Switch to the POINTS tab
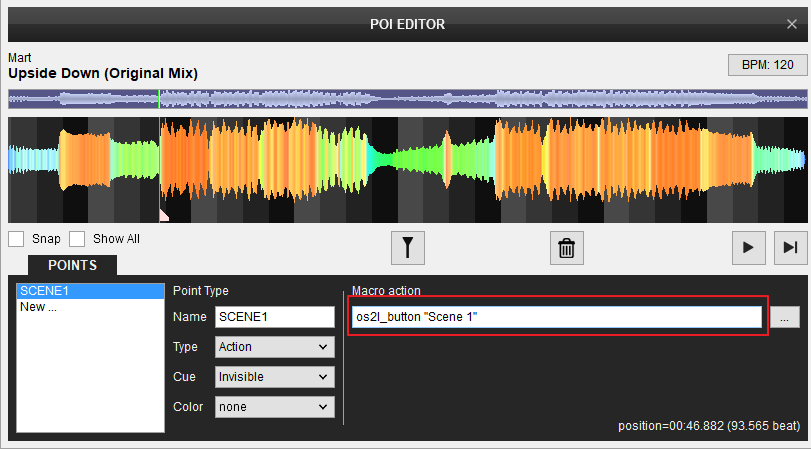Viewport: 811px width, 449px height. point(72,265)
